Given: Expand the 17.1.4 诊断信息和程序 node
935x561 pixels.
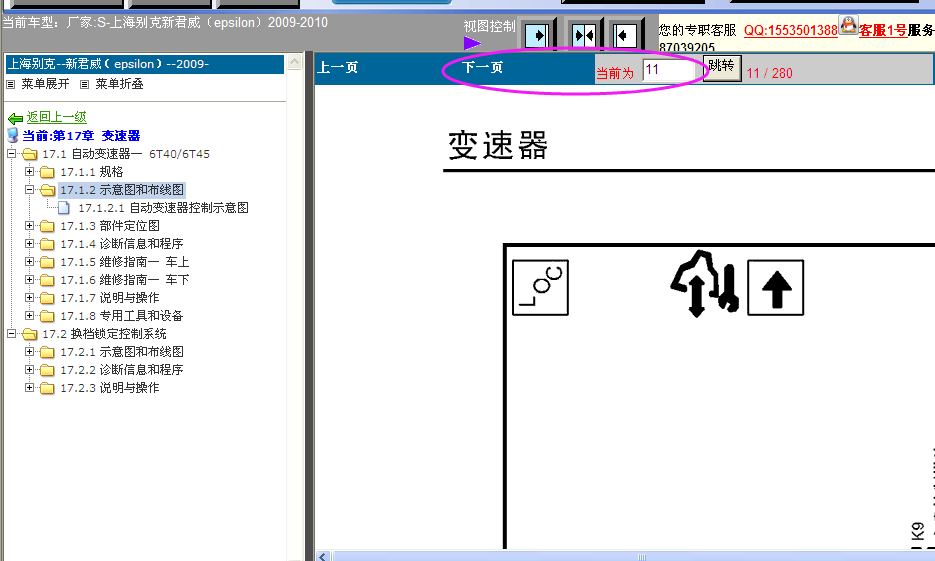Looking at the screenshot, I should pyautogui.click(x=29, y=243).
